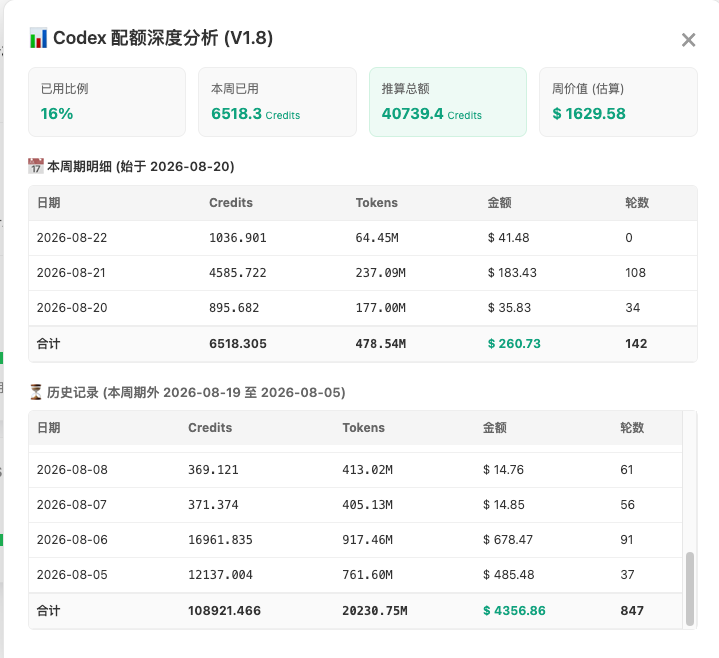Select credits value 369.121

tap(213, 470)
